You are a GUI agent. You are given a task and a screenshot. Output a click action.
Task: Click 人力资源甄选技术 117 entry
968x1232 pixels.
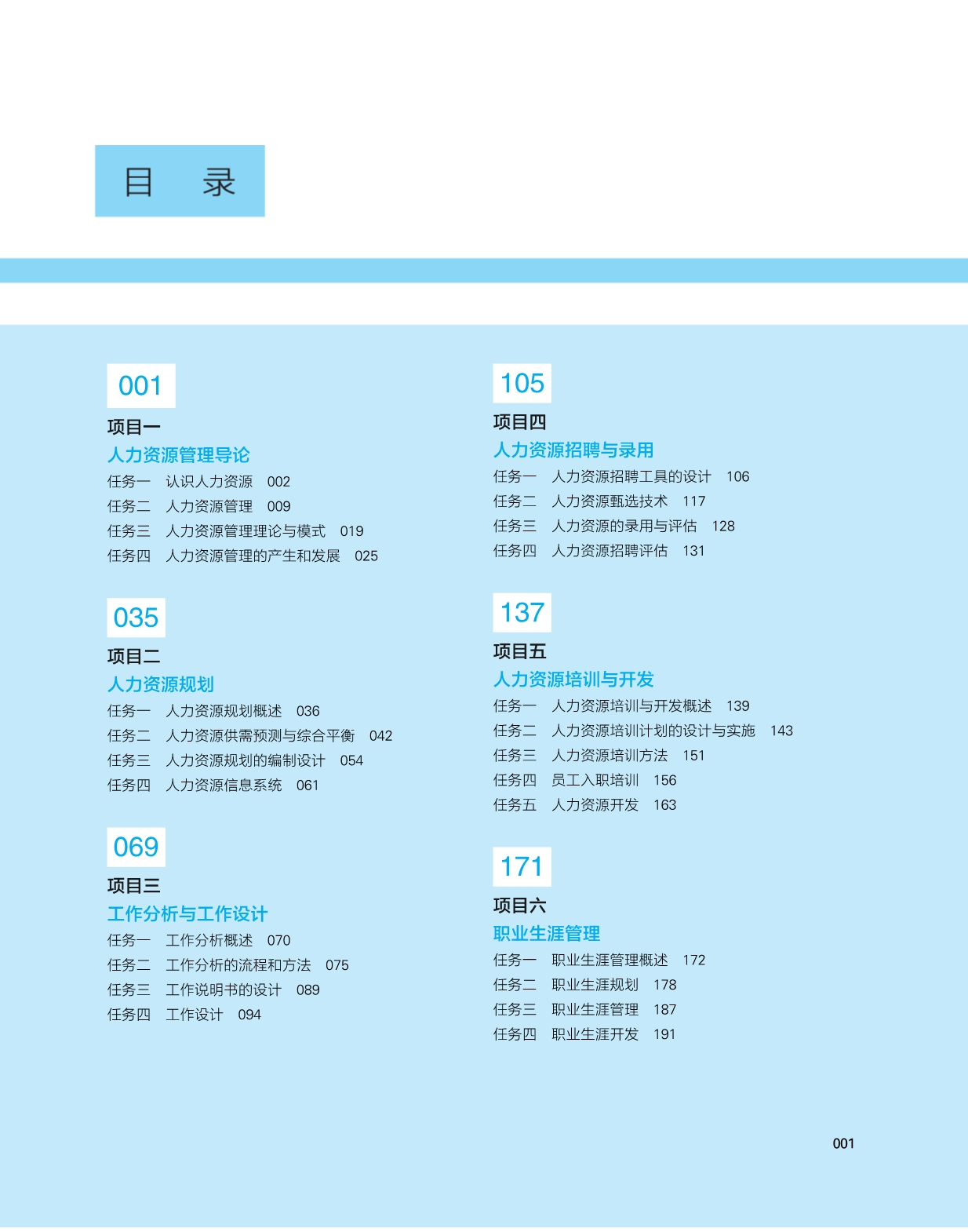point(599,501)
